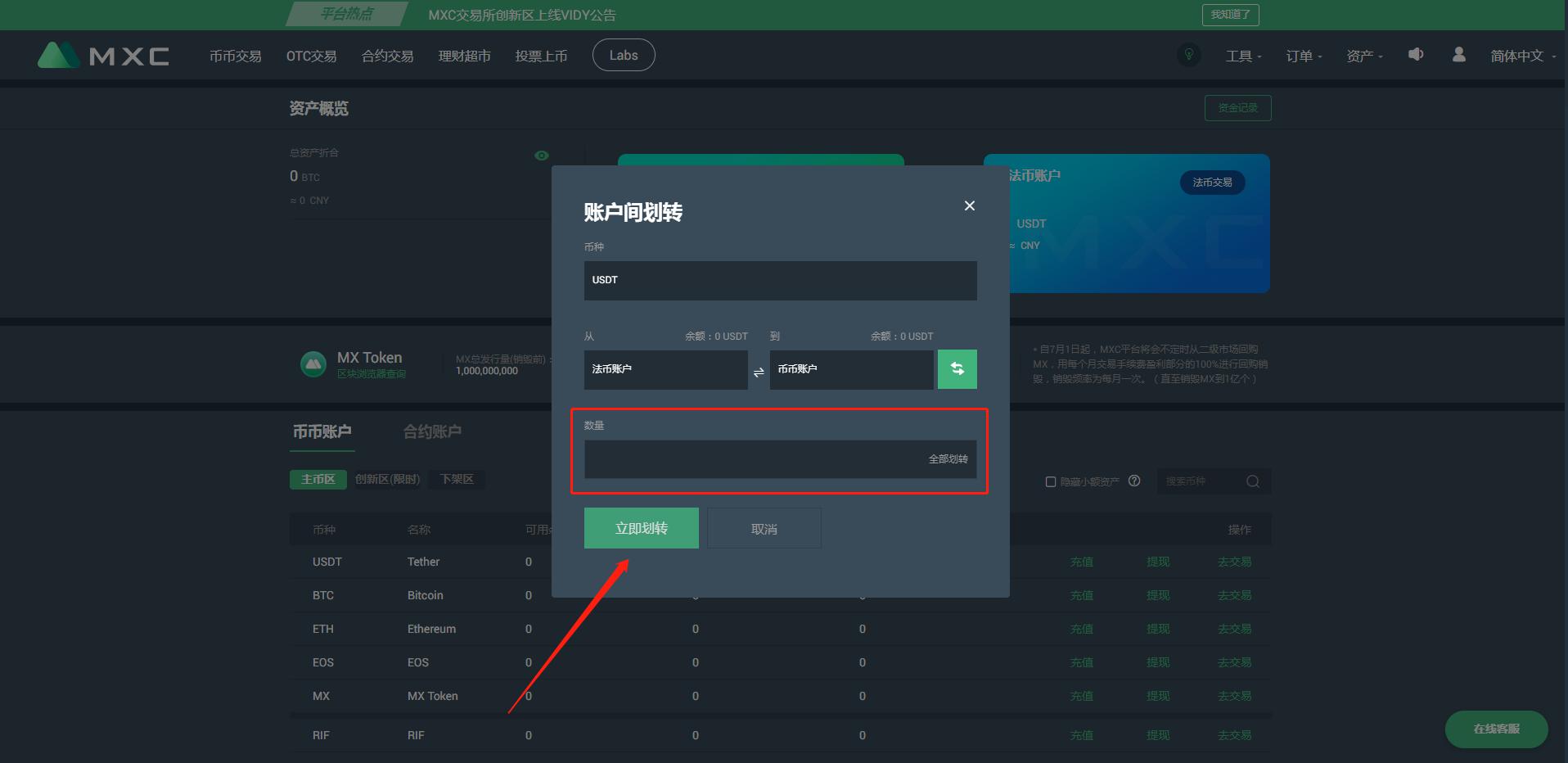Toggle asset visibility eye icon
1568x763 pixels.
click(x=542, y=156)
